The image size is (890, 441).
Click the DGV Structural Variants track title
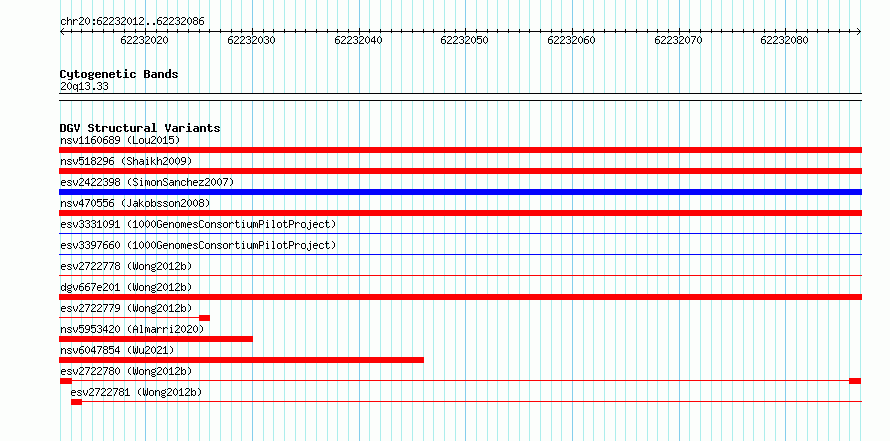point(140,128)
